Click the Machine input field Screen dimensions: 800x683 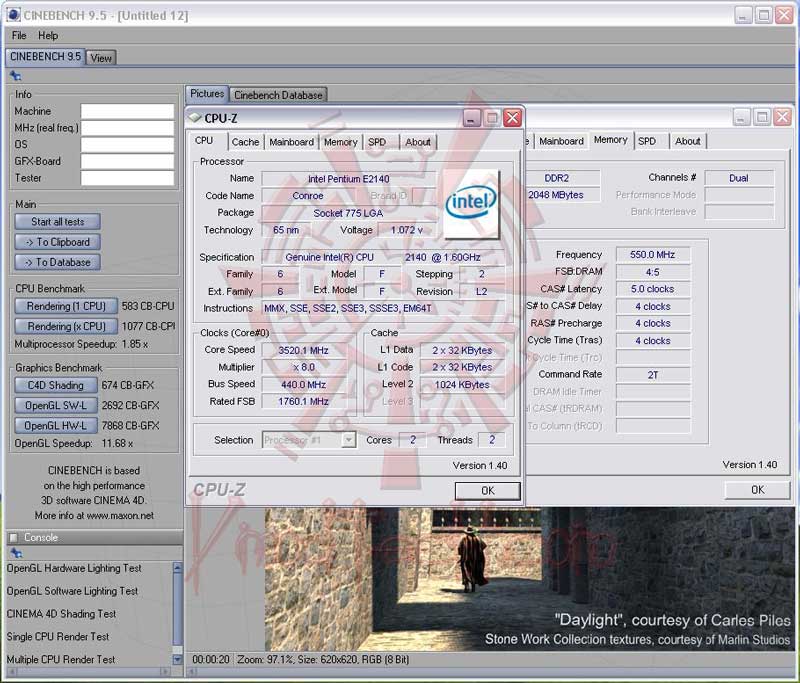(128, 111)
